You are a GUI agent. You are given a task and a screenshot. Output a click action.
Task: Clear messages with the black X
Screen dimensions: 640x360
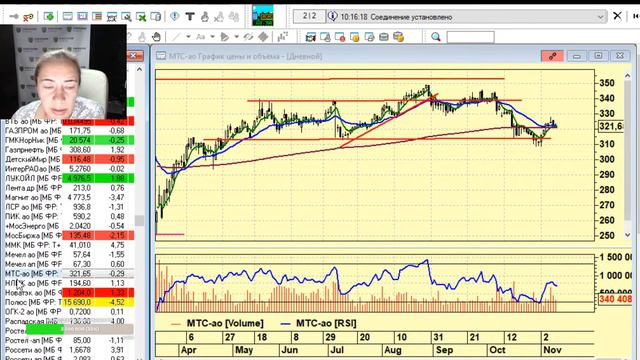pyautogui.click(x=617, y=16)
